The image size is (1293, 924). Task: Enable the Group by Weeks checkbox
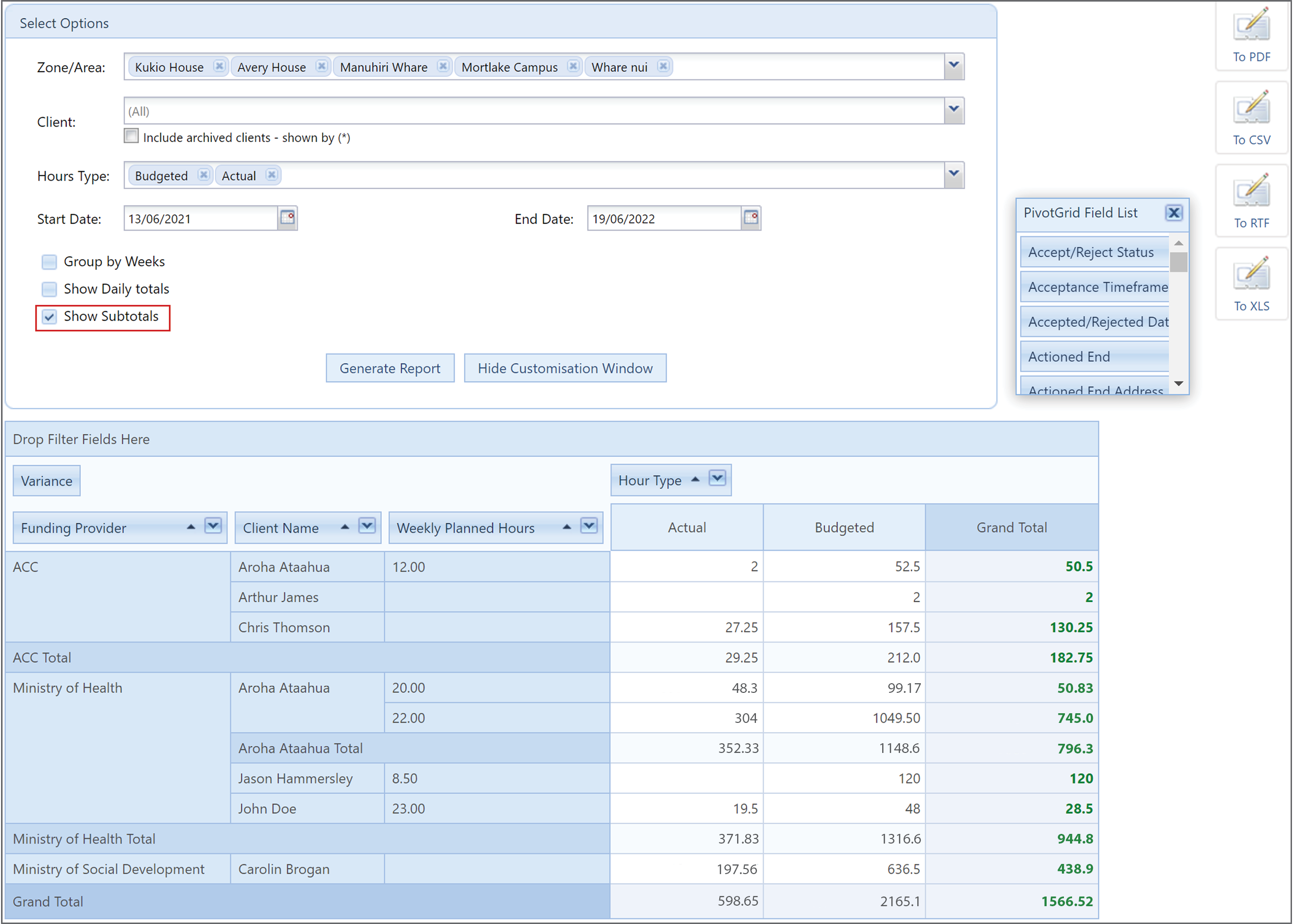[49, 262]
